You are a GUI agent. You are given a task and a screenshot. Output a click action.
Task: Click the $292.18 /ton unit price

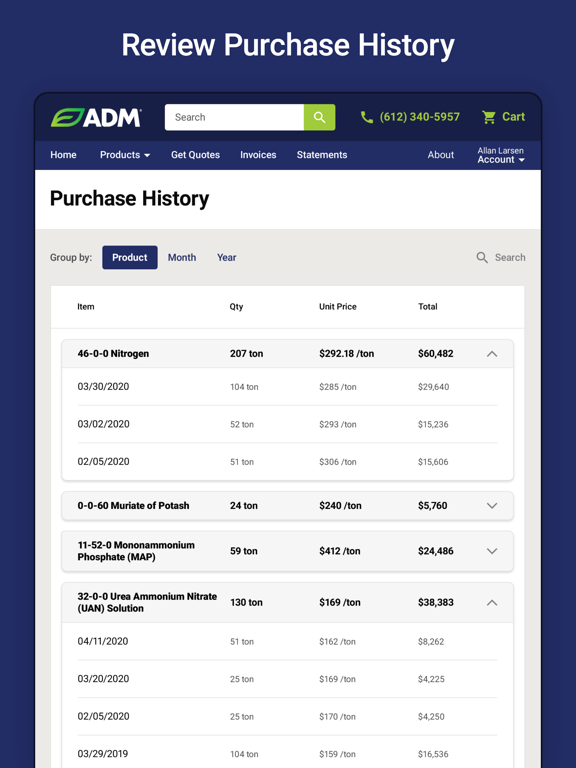(x=346, y=354)
